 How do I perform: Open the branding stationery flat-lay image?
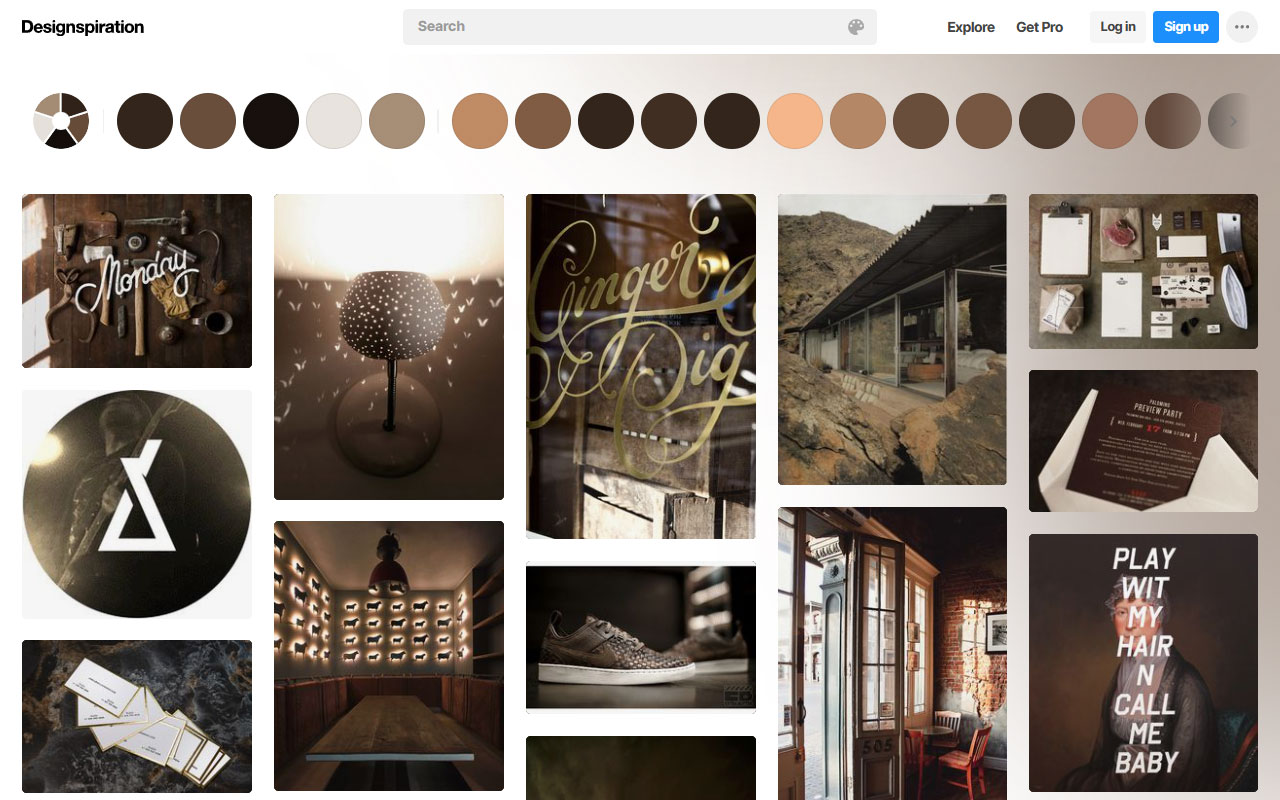(1143, 271)
